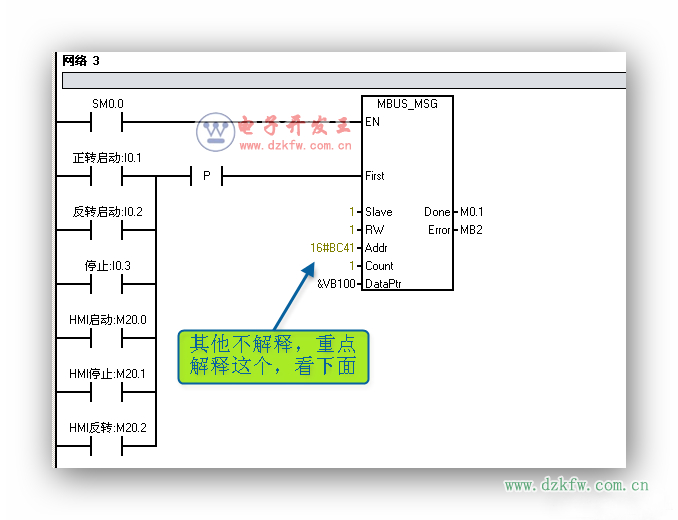
Task: Select the HMI启动 M20.0 contact
Action: pos(107,338)
